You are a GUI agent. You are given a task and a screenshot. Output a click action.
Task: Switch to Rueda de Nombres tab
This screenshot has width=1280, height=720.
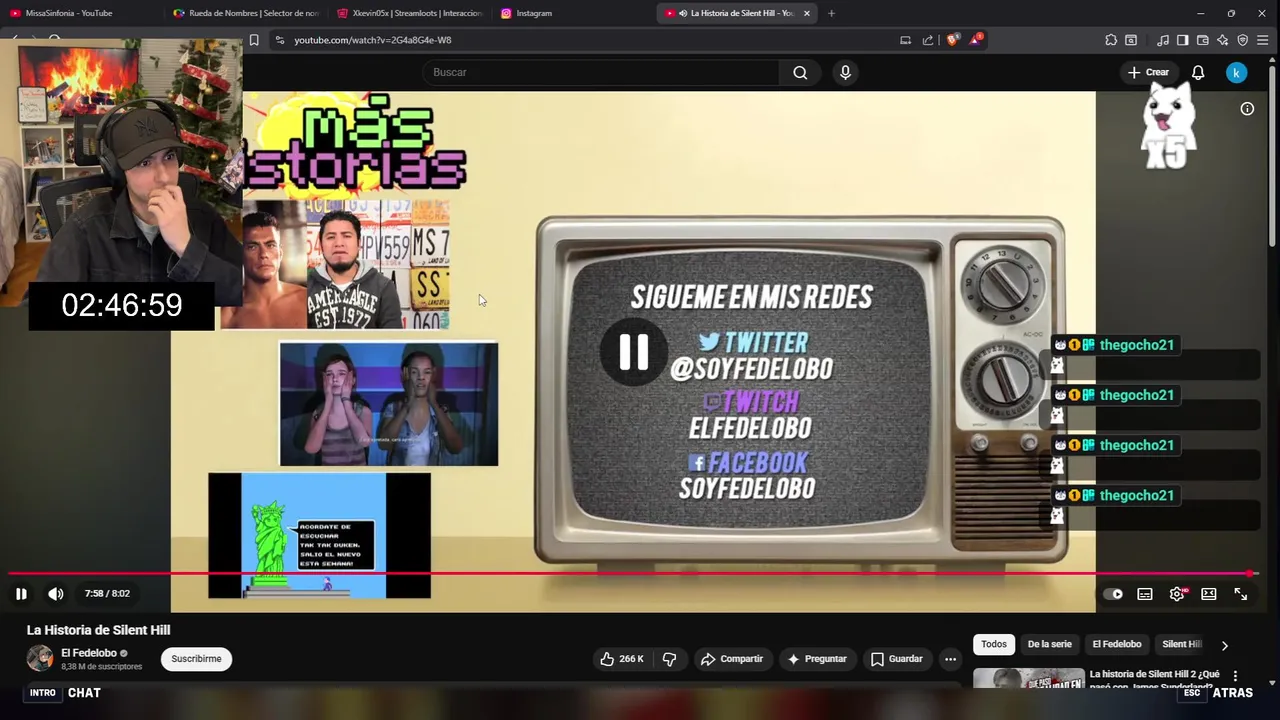(245, 13)
